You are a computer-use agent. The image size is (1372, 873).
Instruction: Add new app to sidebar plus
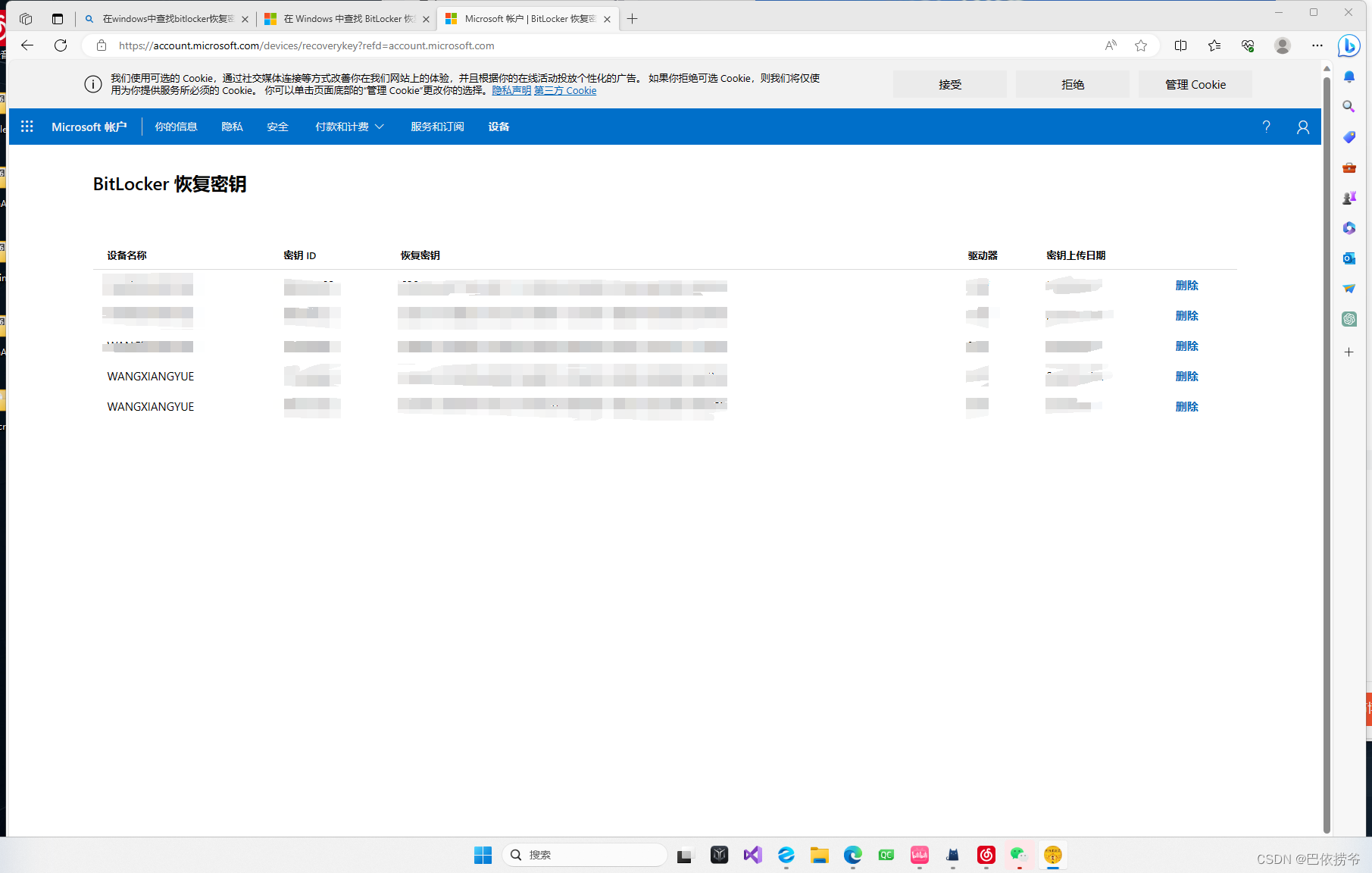1349,352
